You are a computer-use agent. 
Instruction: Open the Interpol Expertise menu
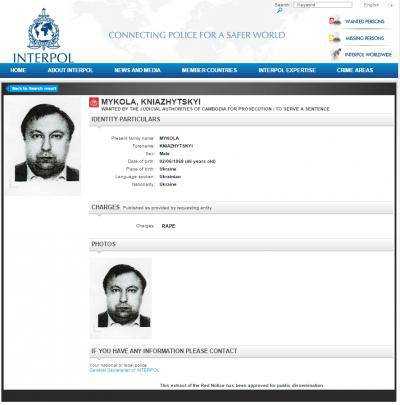click(x=287, y=70)
